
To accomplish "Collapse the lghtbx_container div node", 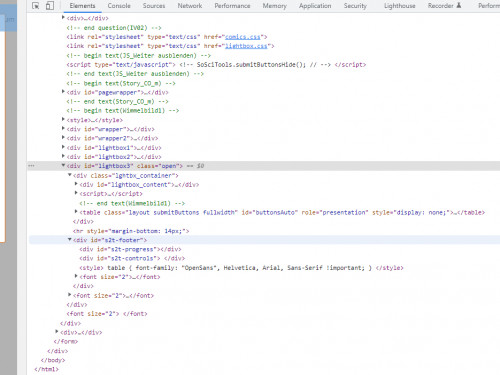I will pos(70,175).
